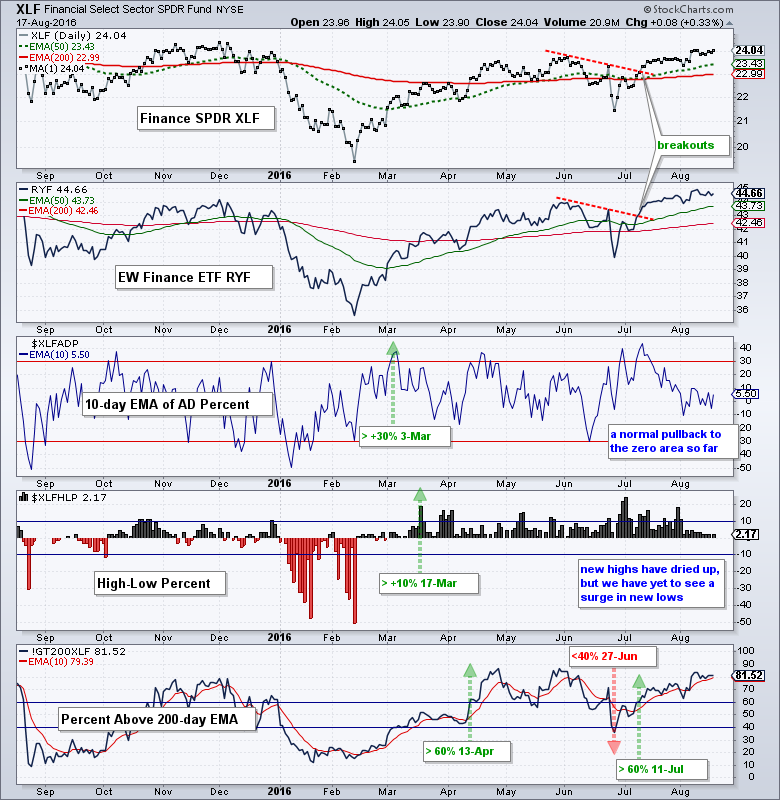Viewport: 780px width, 800px height.
Task: Click the EMA(200) 22.99 legend entry
Action: [x=59, y=58]
